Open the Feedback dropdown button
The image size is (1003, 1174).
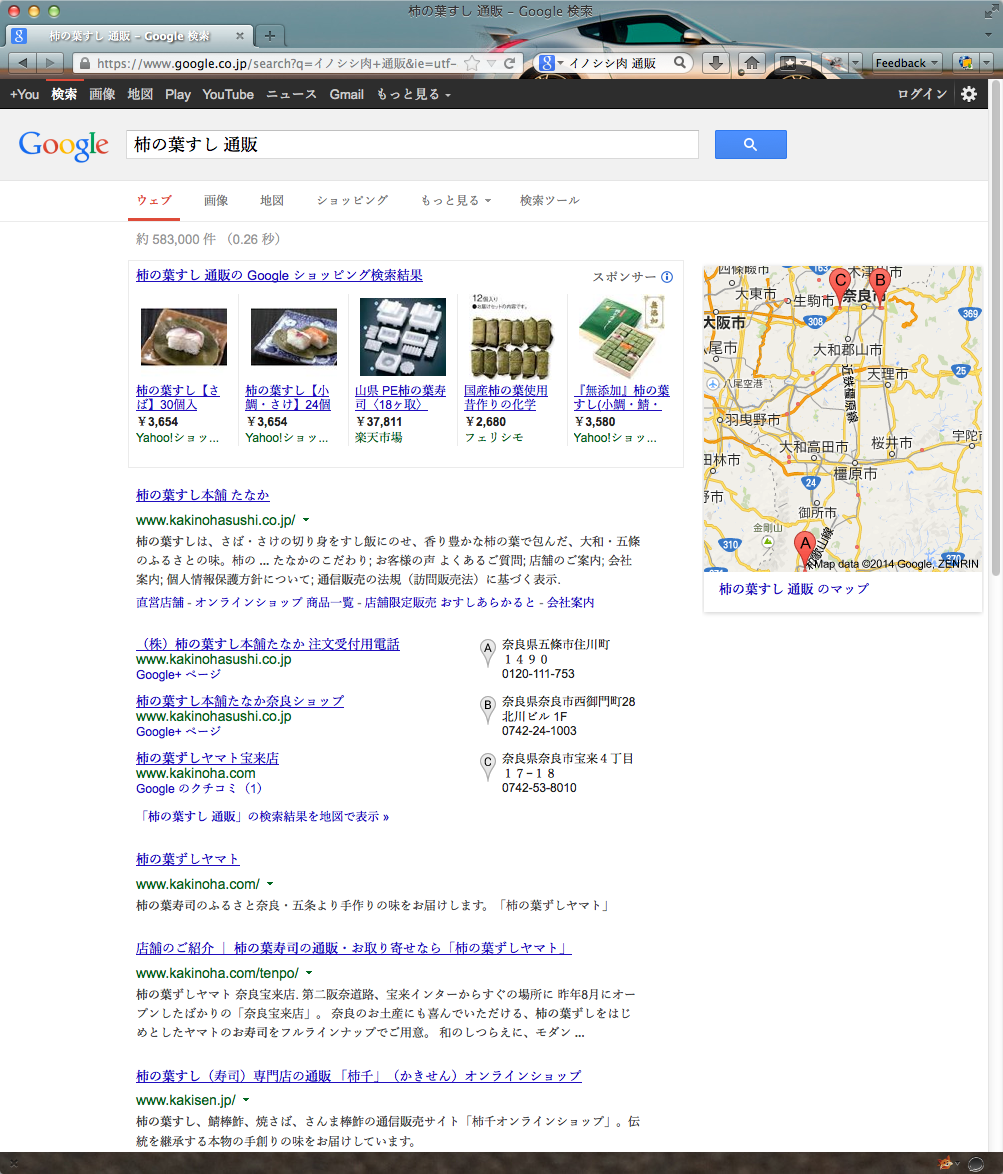pyautogui.click(x=906, y=63)
